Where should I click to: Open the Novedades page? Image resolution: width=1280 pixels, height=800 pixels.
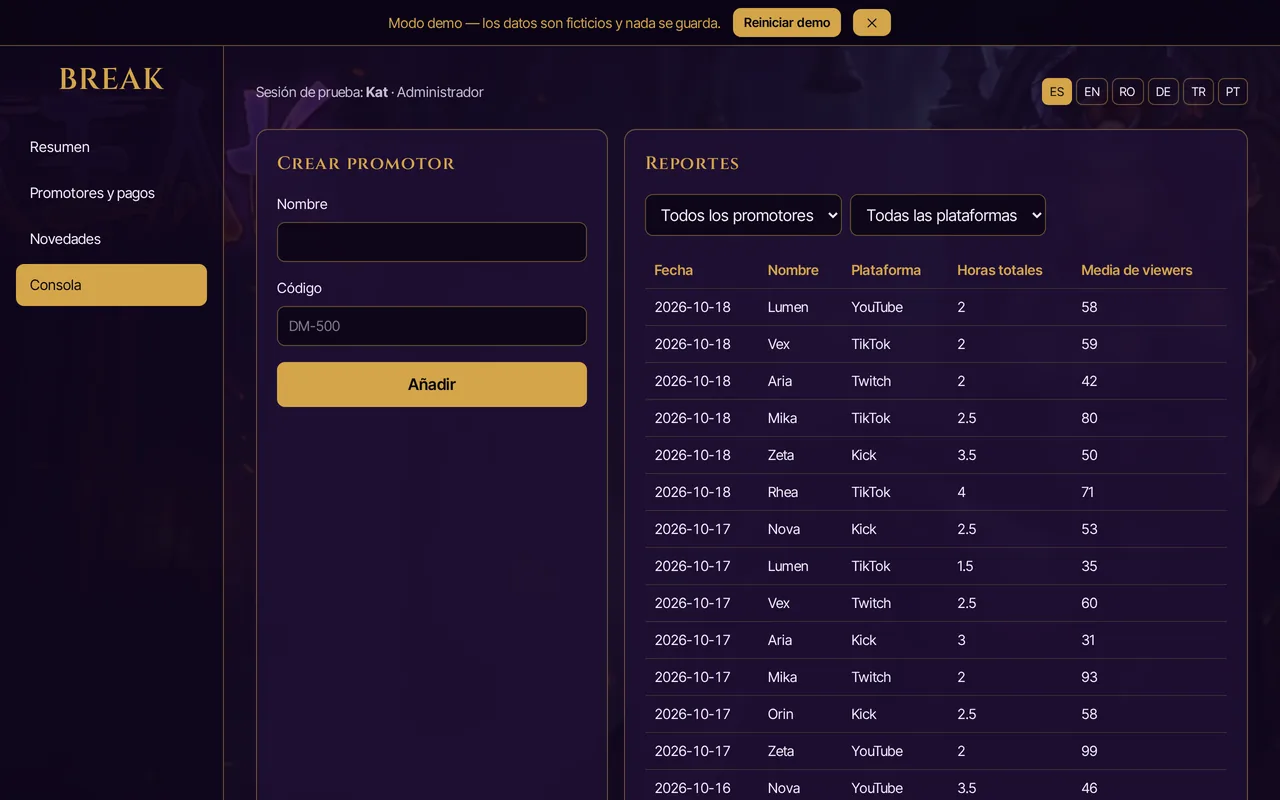click(x=111, y=239)
